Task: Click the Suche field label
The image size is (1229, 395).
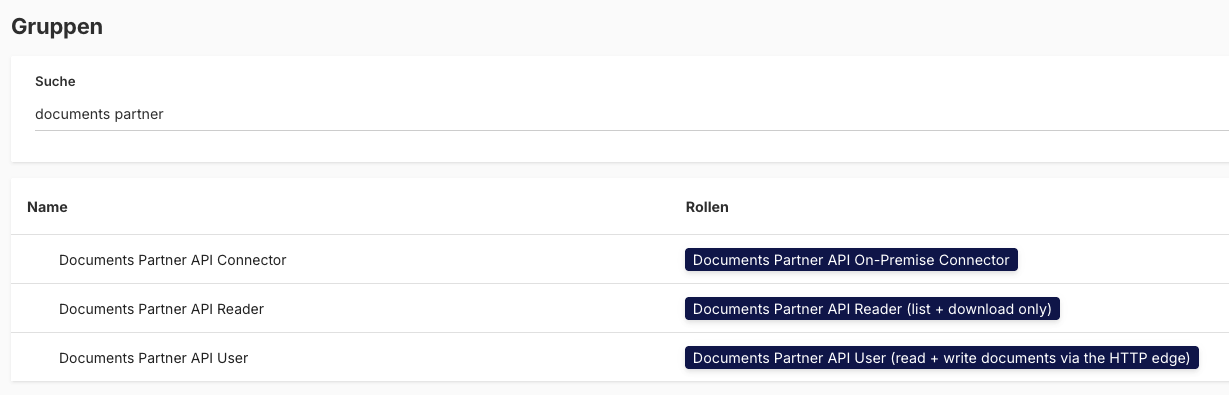Action: click(55, 81)
